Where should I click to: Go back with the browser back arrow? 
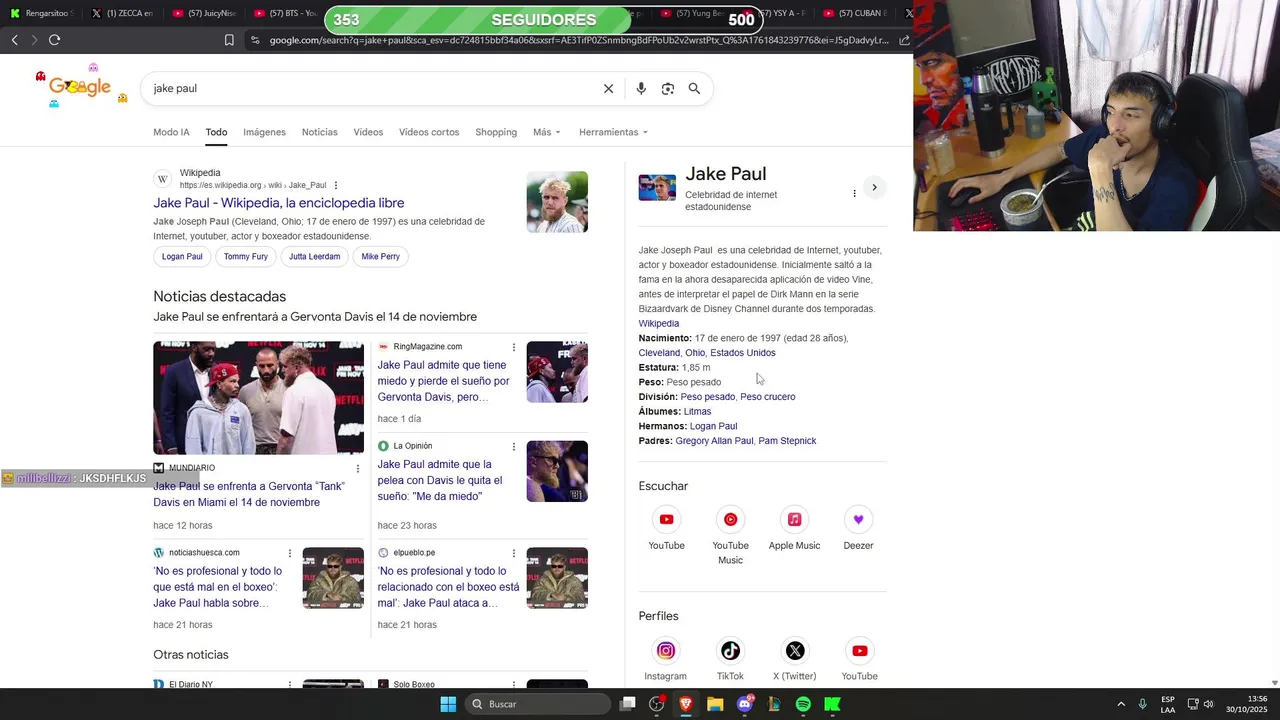click(x=15, y=40)
